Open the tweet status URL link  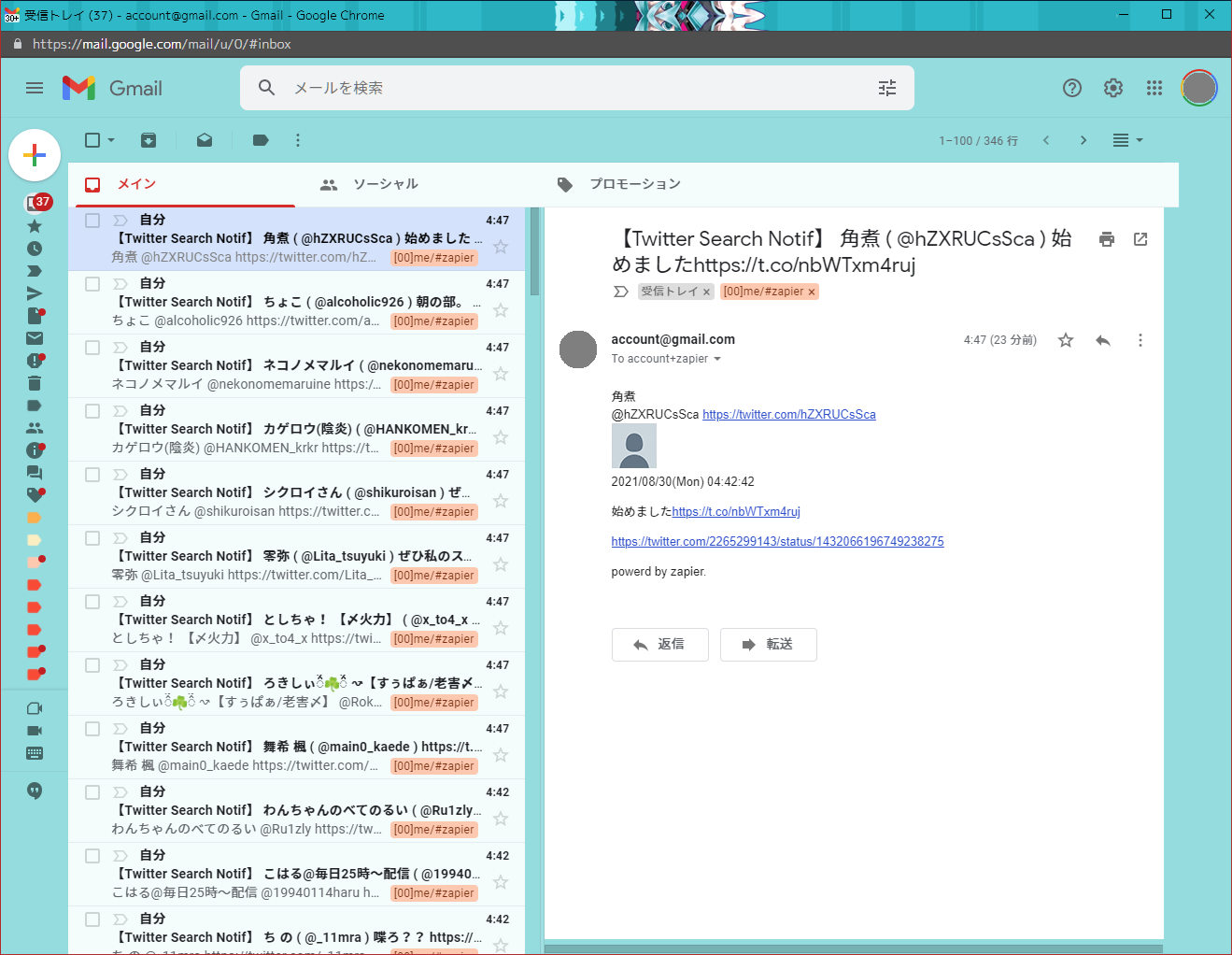[x=777, y=542]
